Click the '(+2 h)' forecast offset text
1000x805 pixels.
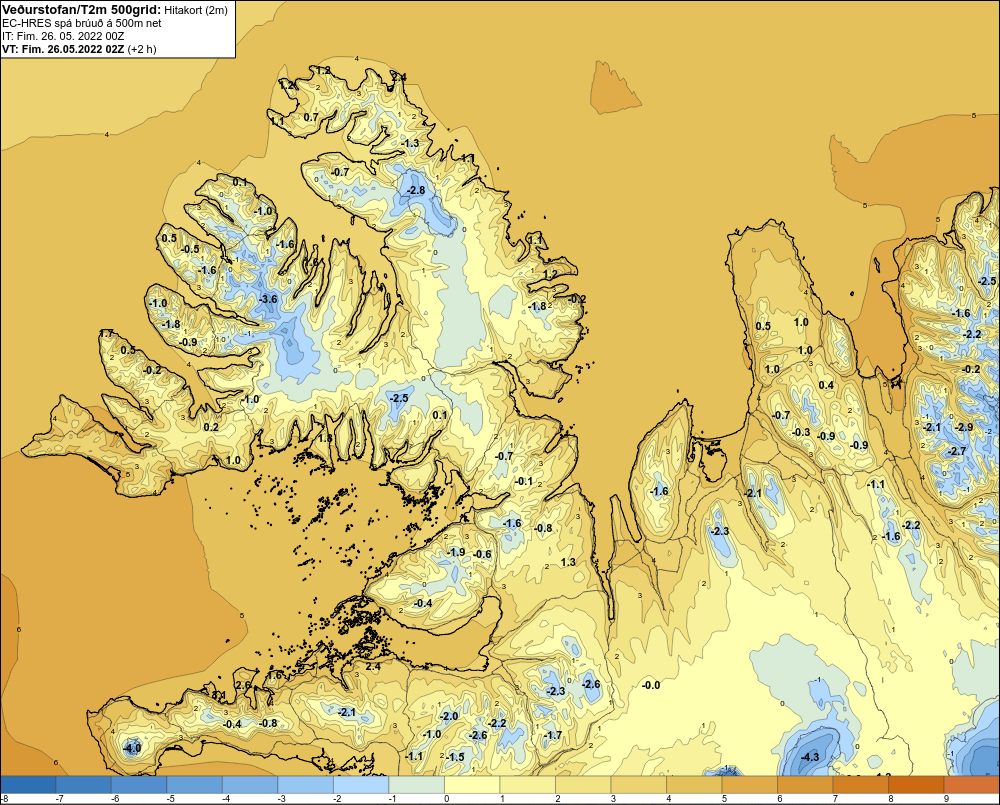pyautogui.click(x=142, y=48)
